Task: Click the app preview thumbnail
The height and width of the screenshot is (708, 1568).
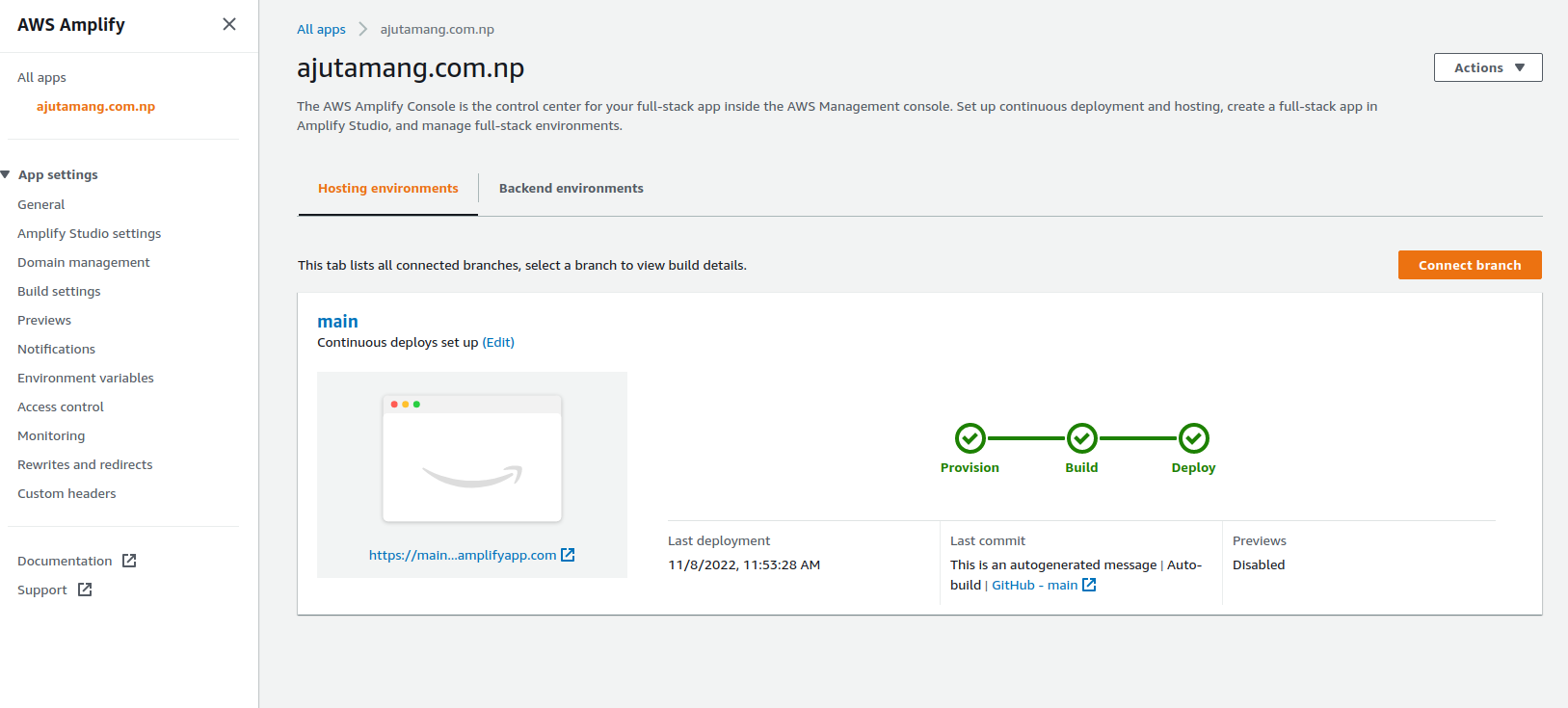Action: click(472, 459)
